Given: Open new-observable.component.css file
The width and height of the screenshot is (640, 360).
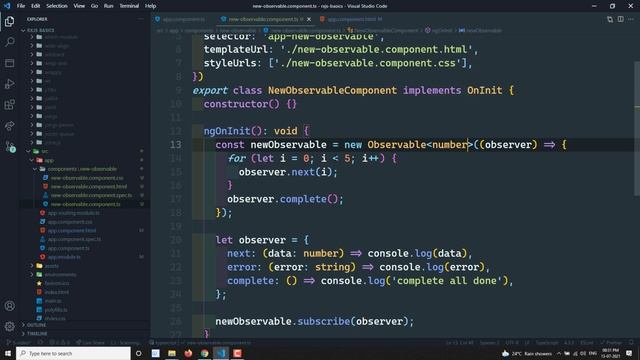Looking at the screenshot, I should click(x=87, y=178).
